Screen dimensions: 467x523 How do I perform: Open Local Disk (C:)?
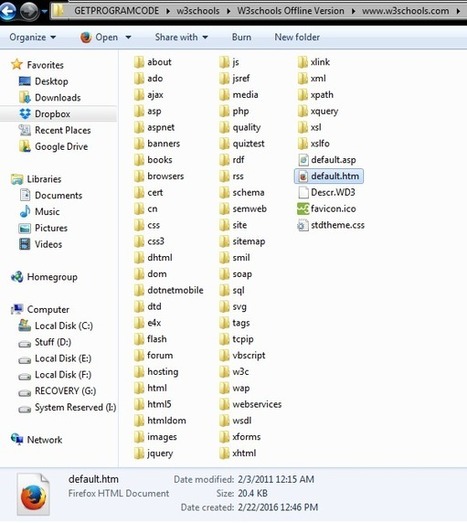(56, 326)
